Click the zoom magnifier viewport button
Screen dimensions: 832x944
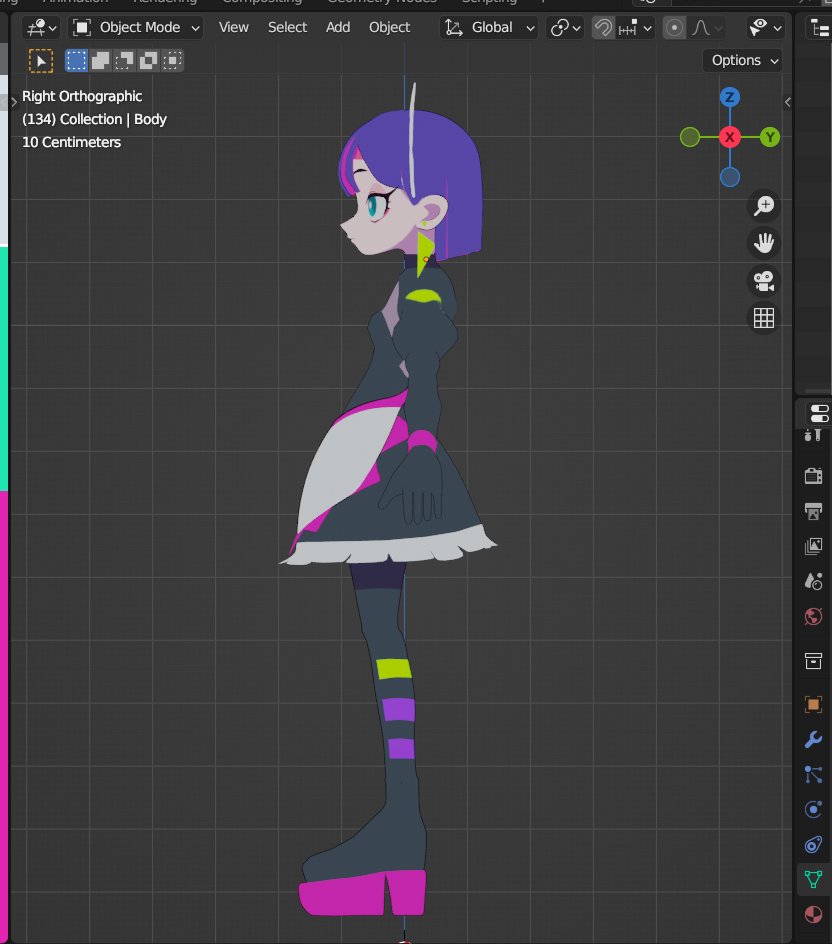(x=764, y=205)
